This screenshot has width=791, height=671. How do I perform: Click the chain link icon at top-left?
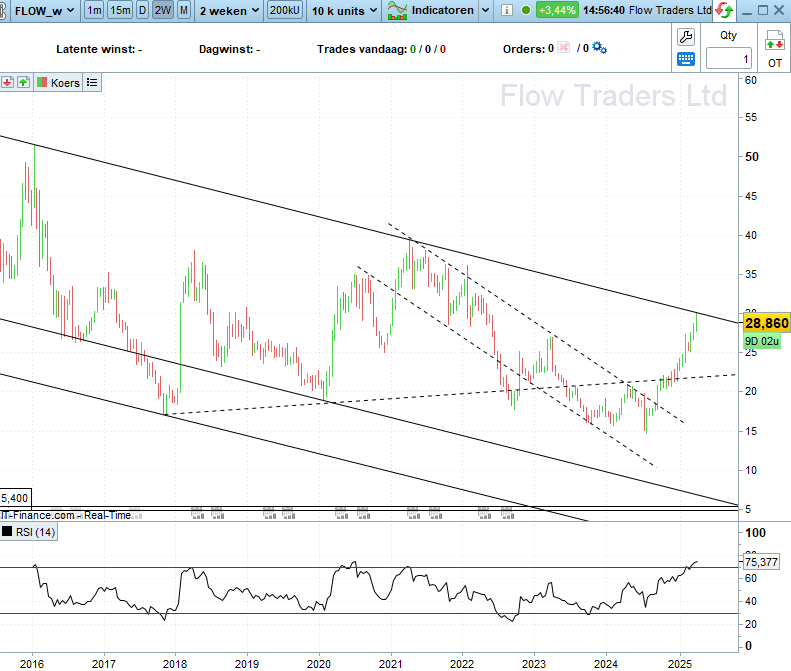coord(3,10)
